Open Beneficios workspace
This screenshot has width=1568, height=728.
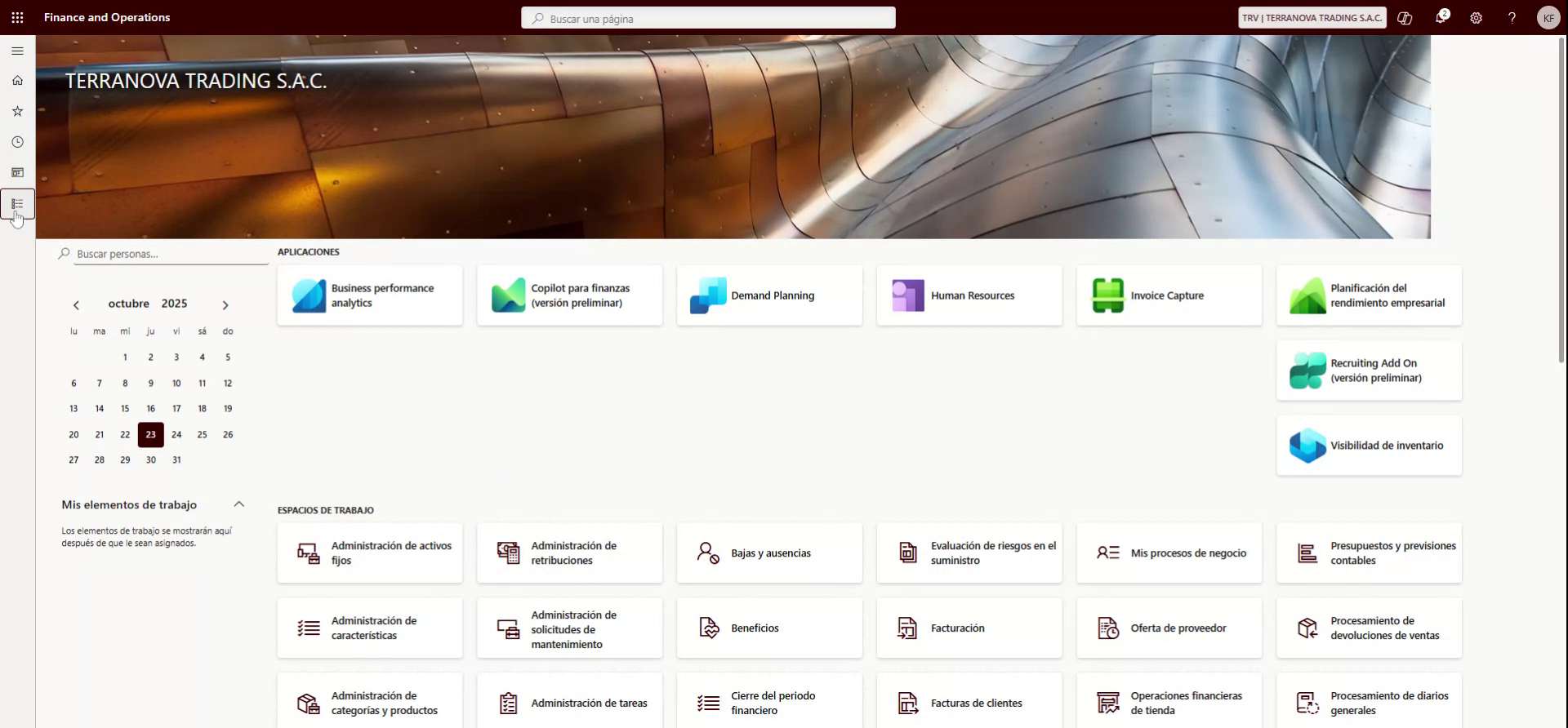[x=769, y=628]
